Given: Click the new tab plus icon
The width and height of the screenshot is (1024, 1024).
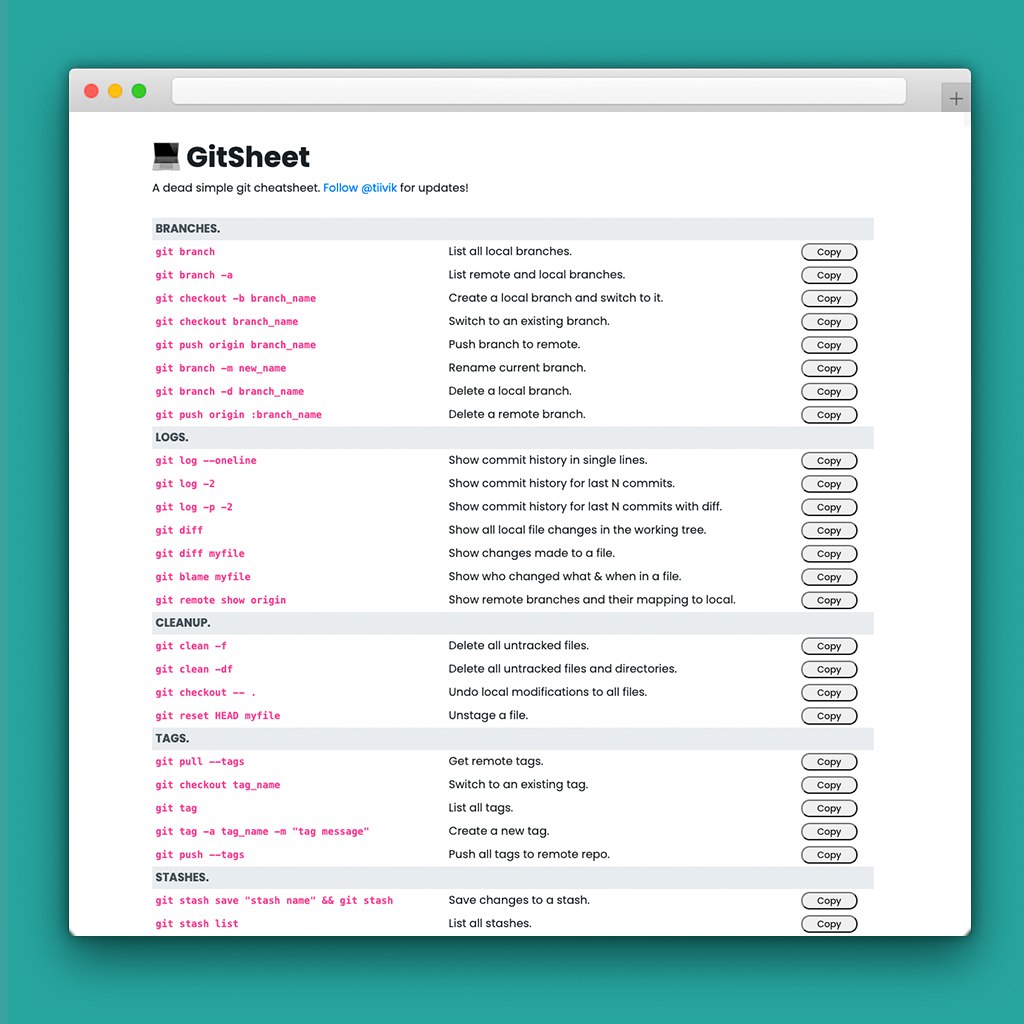Looking at the screenshot, I should [x=955, y=99].
